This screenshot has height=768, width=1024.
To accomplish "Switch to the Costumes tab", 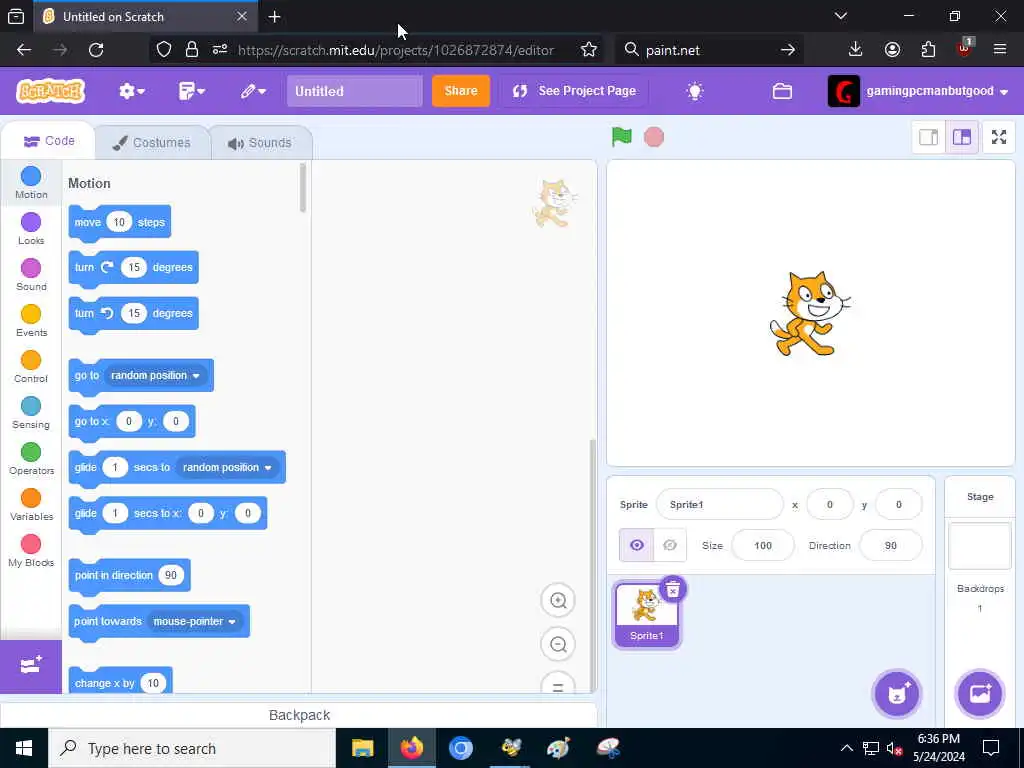I will pyautogui.click(x=152, y=142).
